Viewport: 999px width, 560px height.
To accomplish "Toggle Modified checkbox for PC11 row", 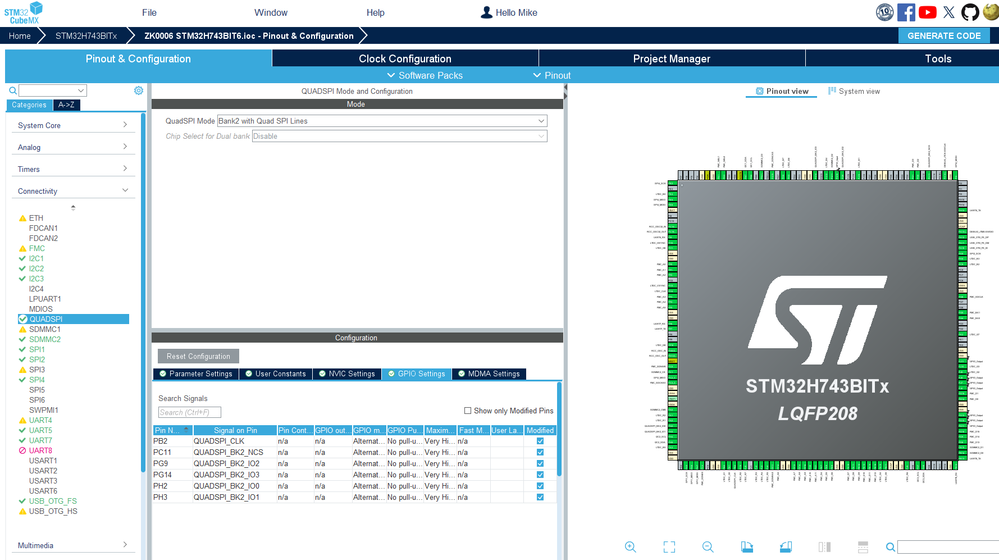I will point(540,452).
